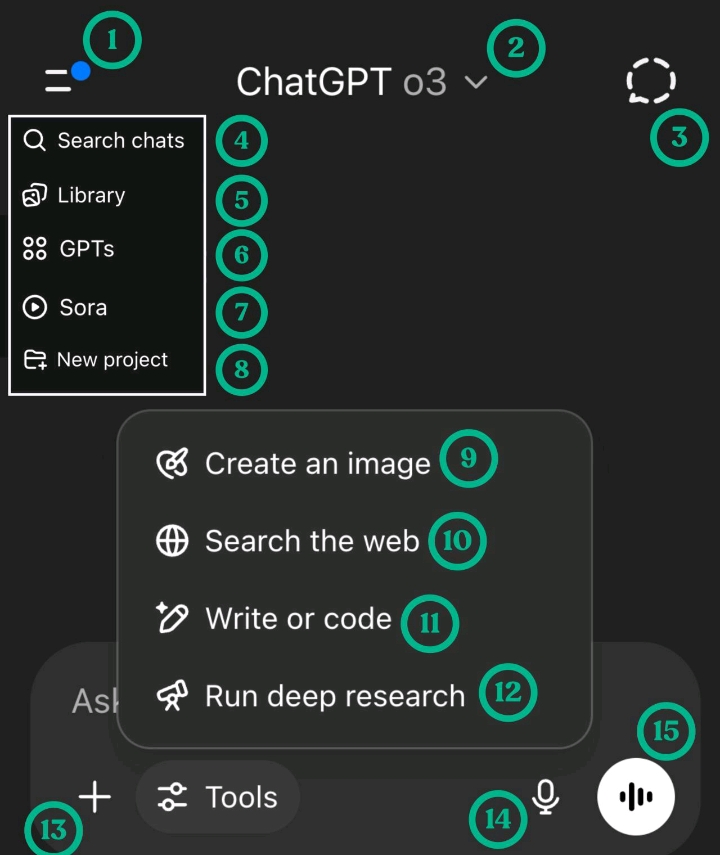Click the microphone dictation icon
Viewport: 720px width, 855px height.
click(x=545, y=797)
